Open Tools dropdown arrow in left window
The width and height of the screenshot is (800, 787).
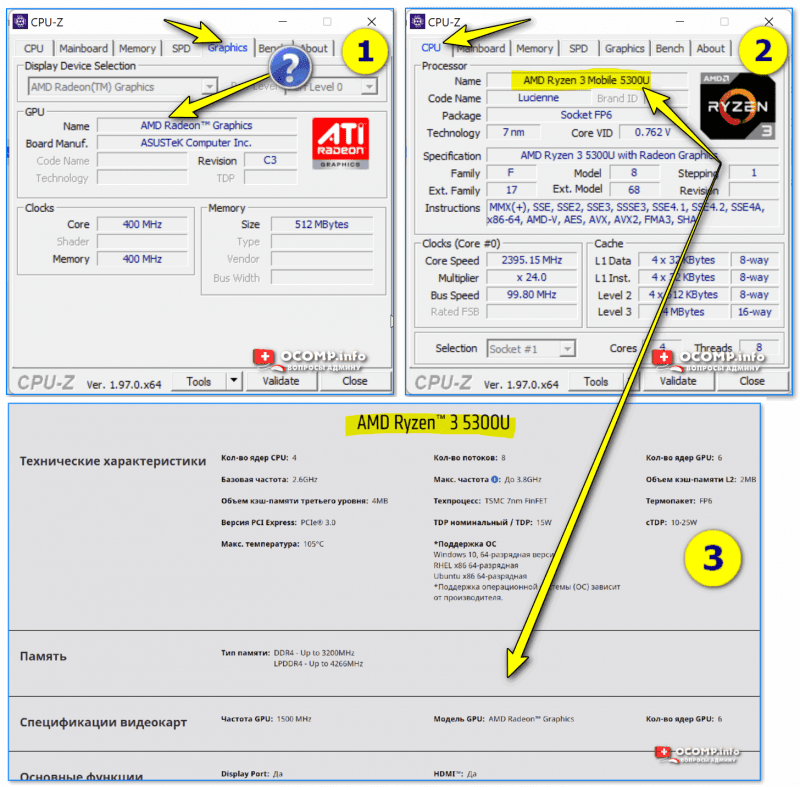click(234, 380)
